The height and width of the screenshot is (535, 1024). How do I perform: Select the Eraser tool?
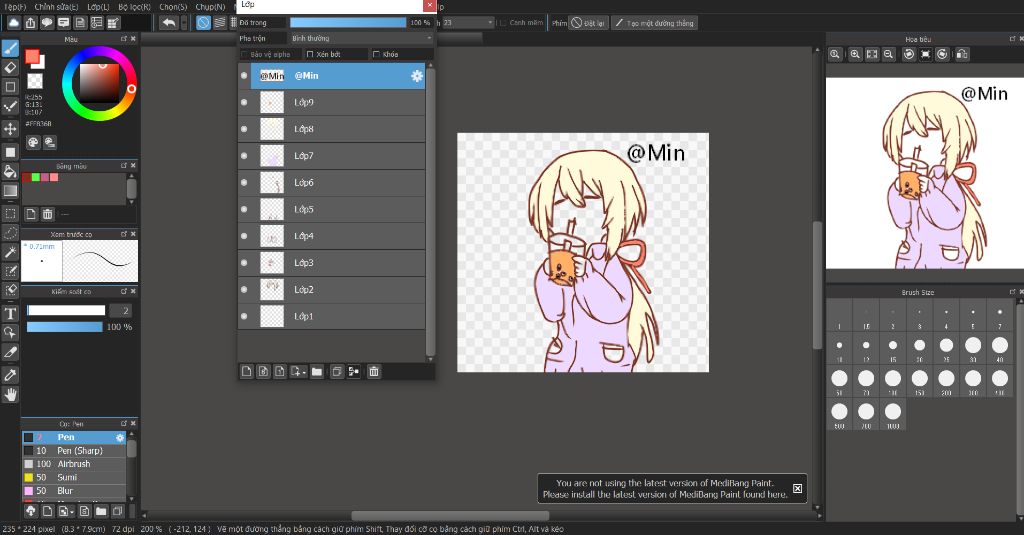pos(10,67)
